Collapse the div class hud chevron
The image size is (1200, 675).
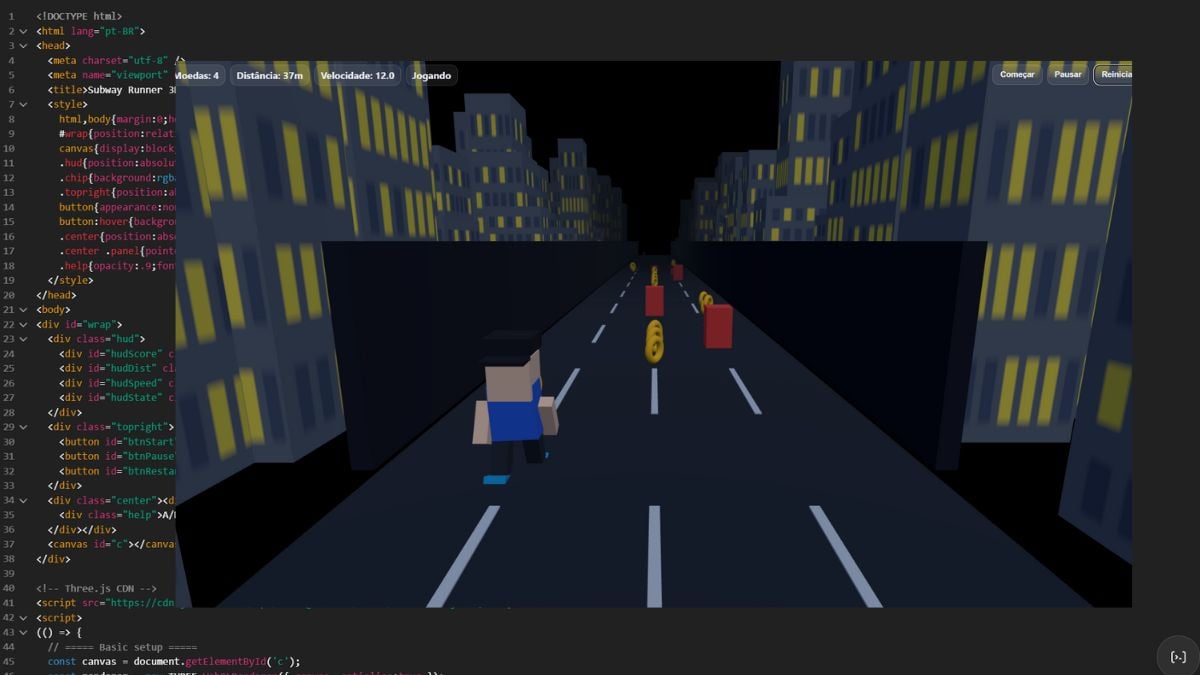coord(23,339)
